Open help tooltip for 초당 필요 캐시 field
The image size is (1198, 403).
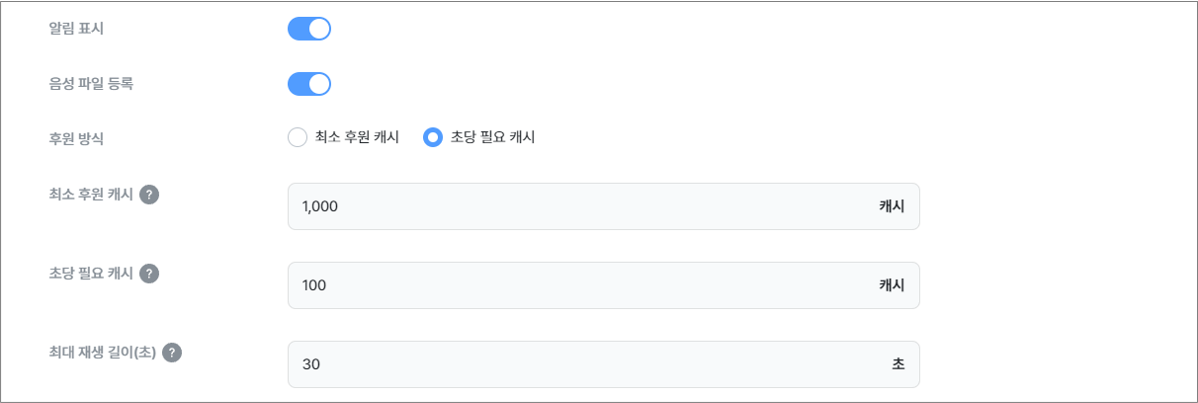pyautogui.click(x=149, y=274)
